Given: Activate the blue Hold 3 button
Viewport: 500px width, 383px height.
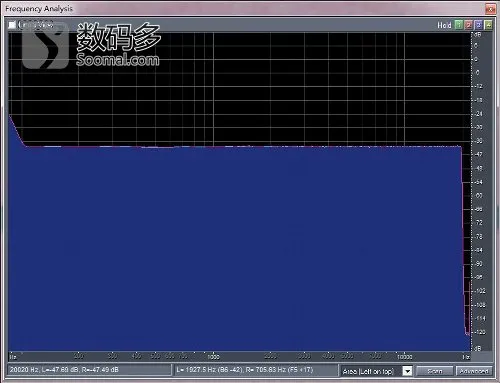Looking at the screenshot, I should 478,25.
